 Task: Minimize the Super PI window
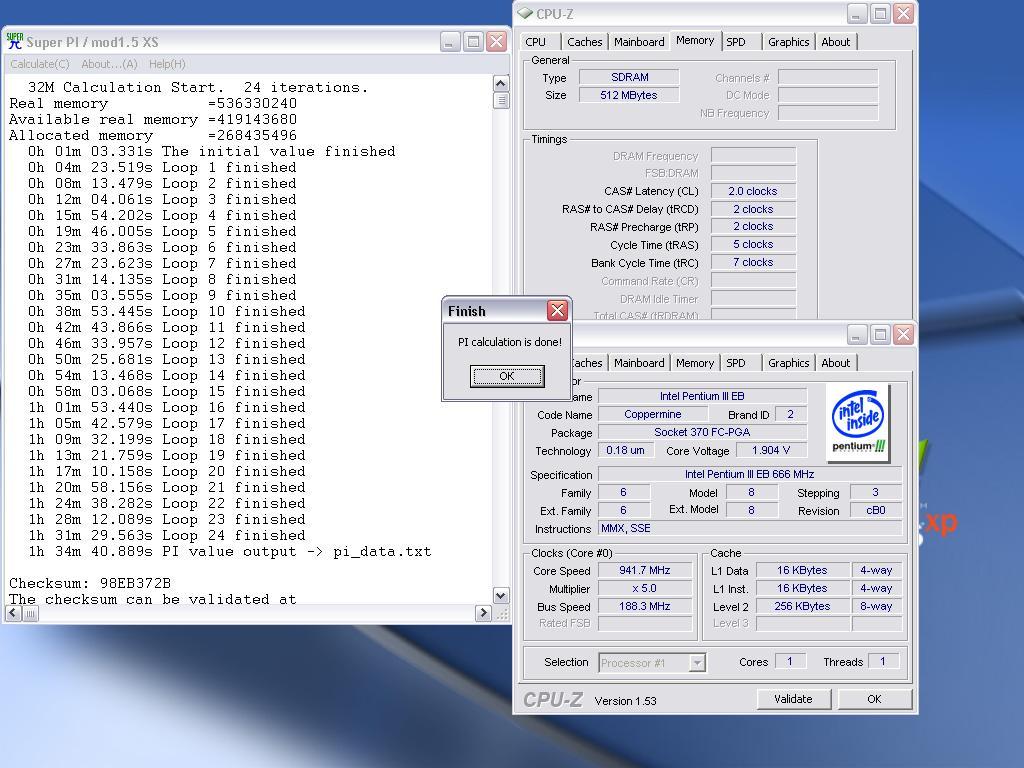(449, 42)
